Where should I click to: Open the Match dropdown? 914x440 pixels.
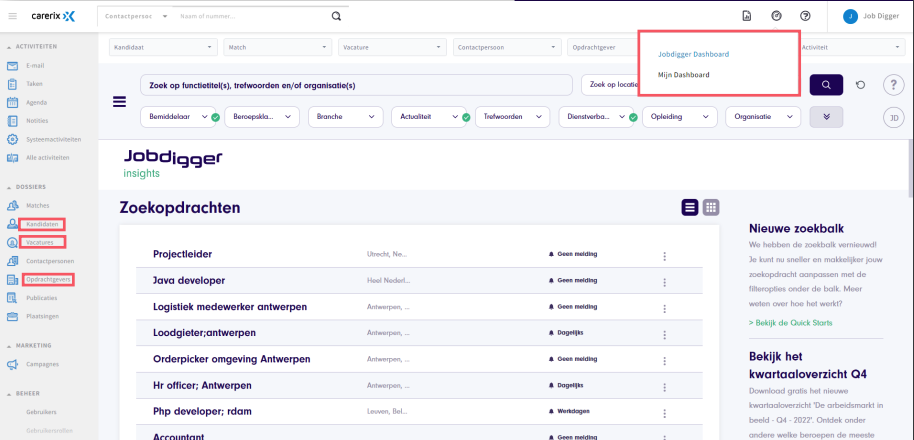point(277,47)
